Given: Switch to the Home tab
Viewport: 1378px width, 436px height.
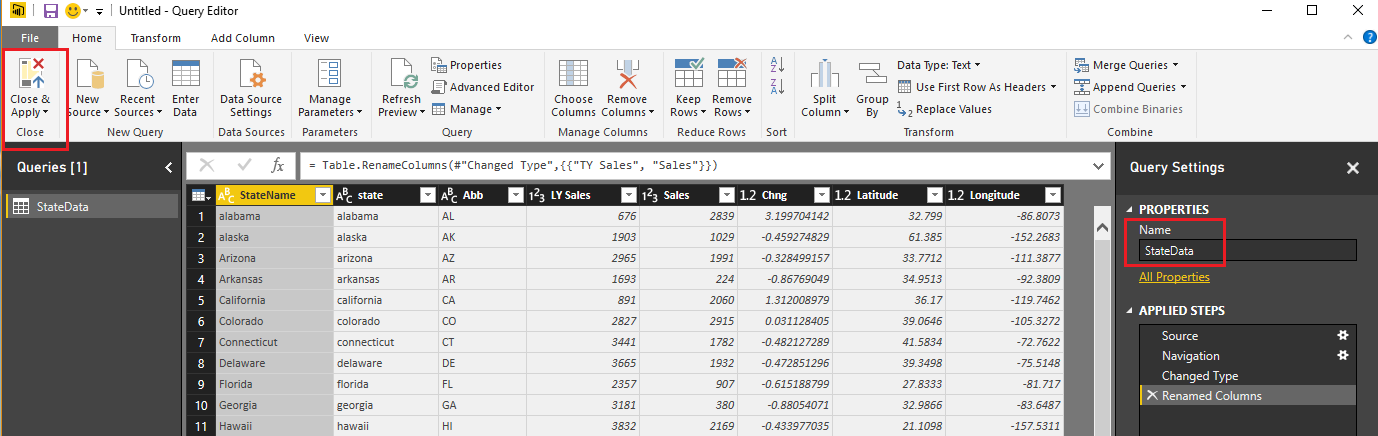Looking at the screenshot, I should 87,38.
